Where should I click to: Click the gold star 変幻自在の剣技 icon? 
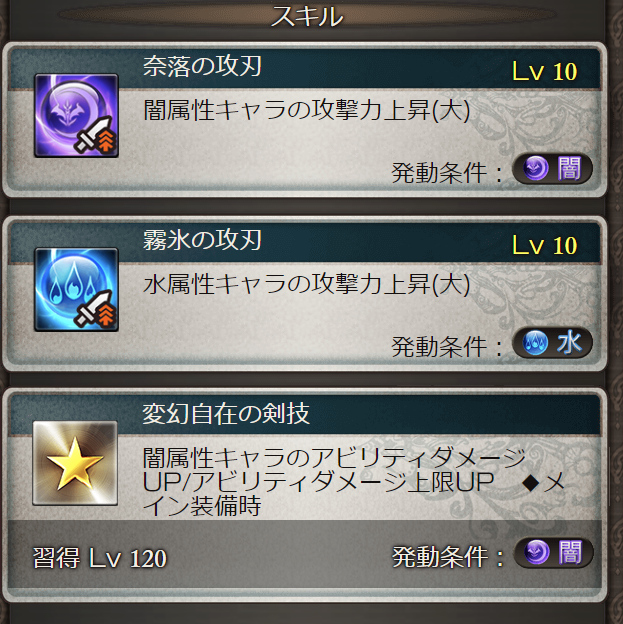click(75, 463)
